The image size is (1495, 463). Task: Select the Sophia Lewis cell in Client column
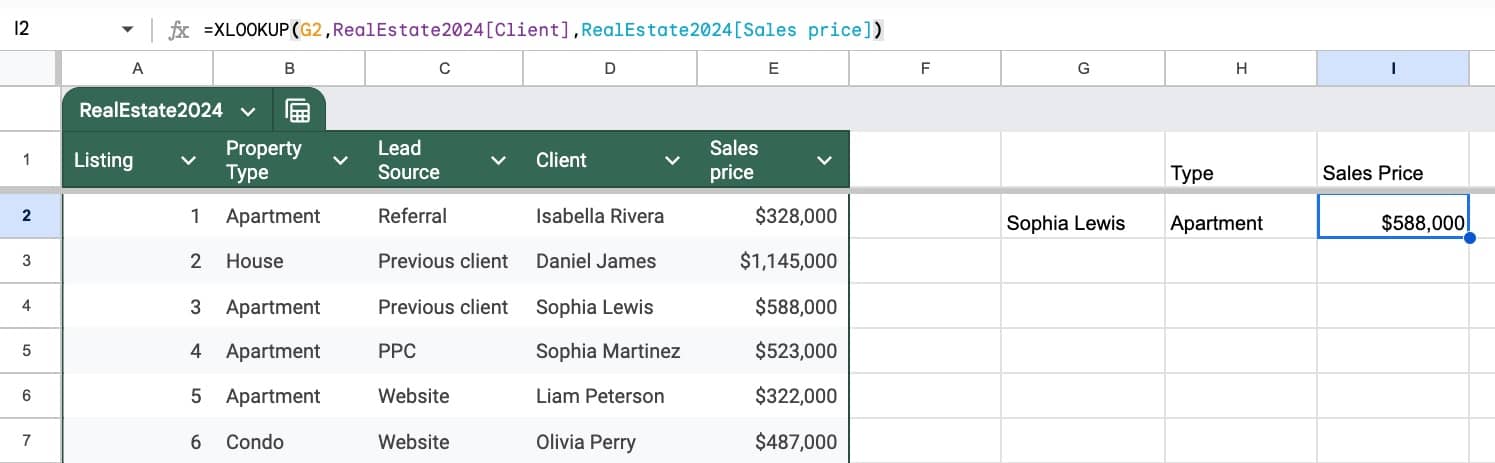[610, 306]
